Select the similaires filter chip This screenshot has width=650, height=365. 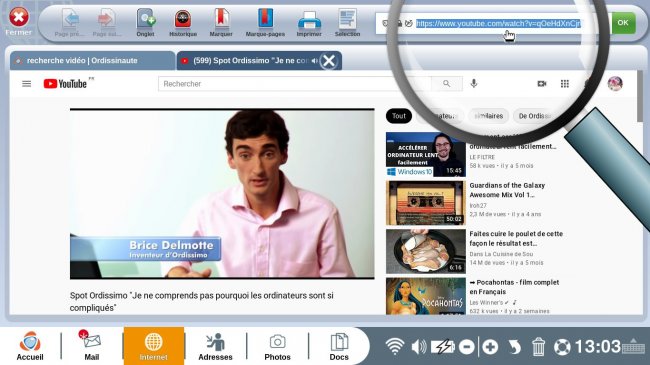[488, 116]
